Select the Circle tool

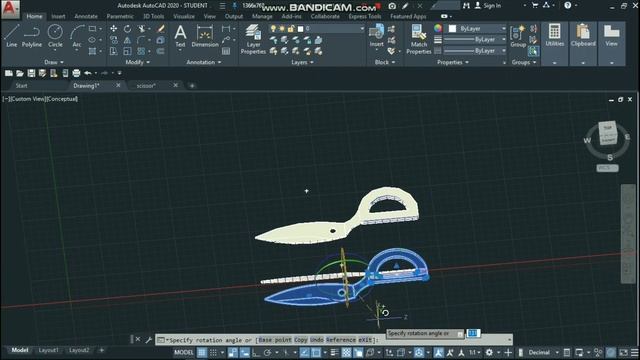[x=55, y=36]
